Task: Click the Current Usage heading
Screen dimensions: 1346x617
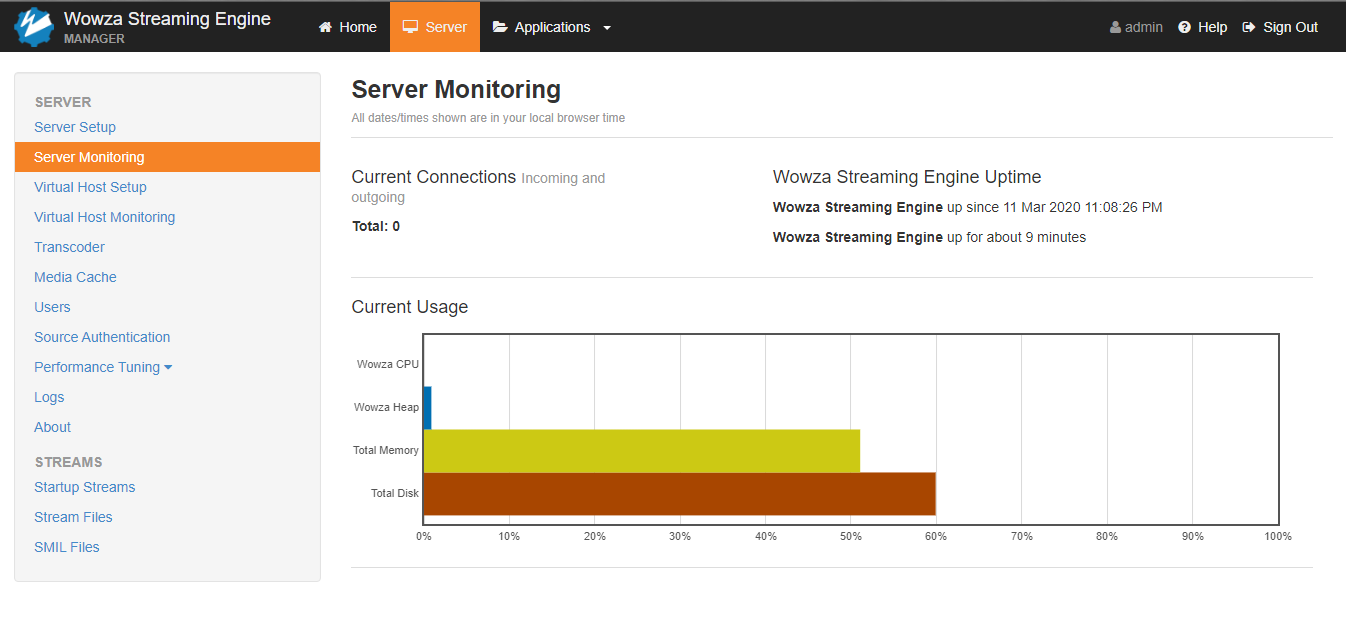Action: pos(410,307)
